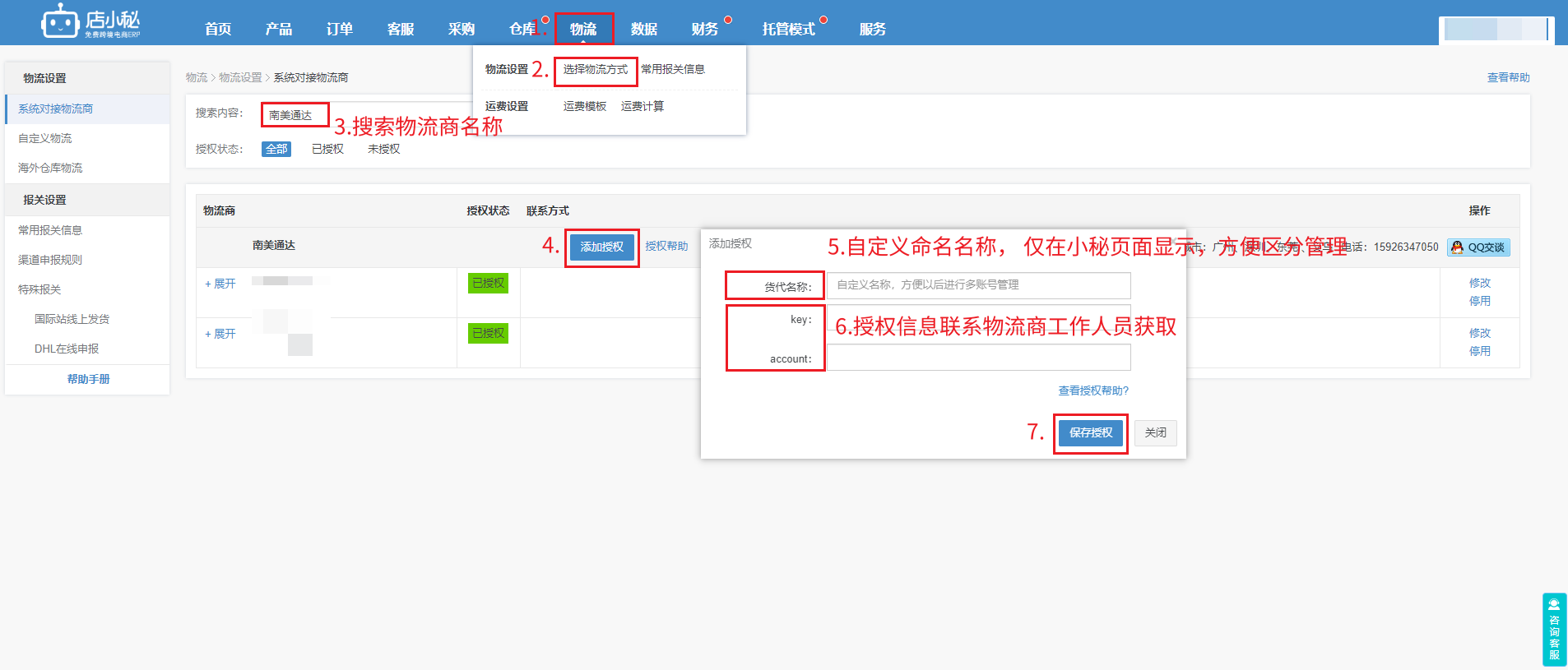The image size is (1568, 670).
Task: Choose 运费模板 in the dropdown menu
Action: 585,107
